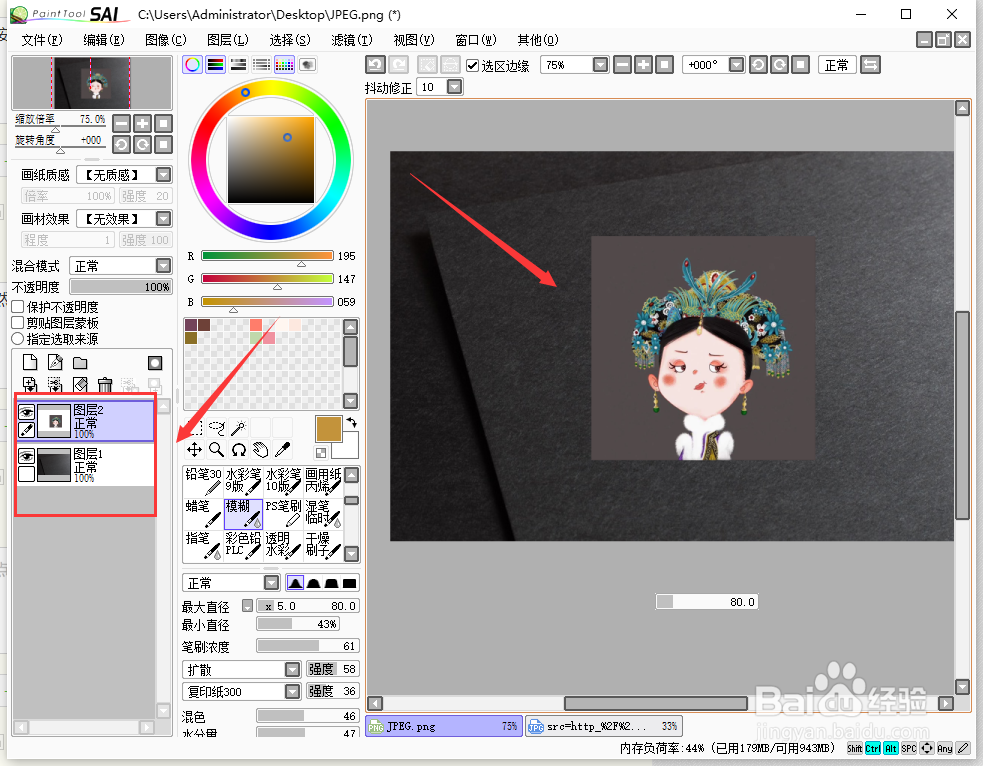Click the canvas horizontal scrollbar thumb
983x766 pixels.
(x=656, y=703)
